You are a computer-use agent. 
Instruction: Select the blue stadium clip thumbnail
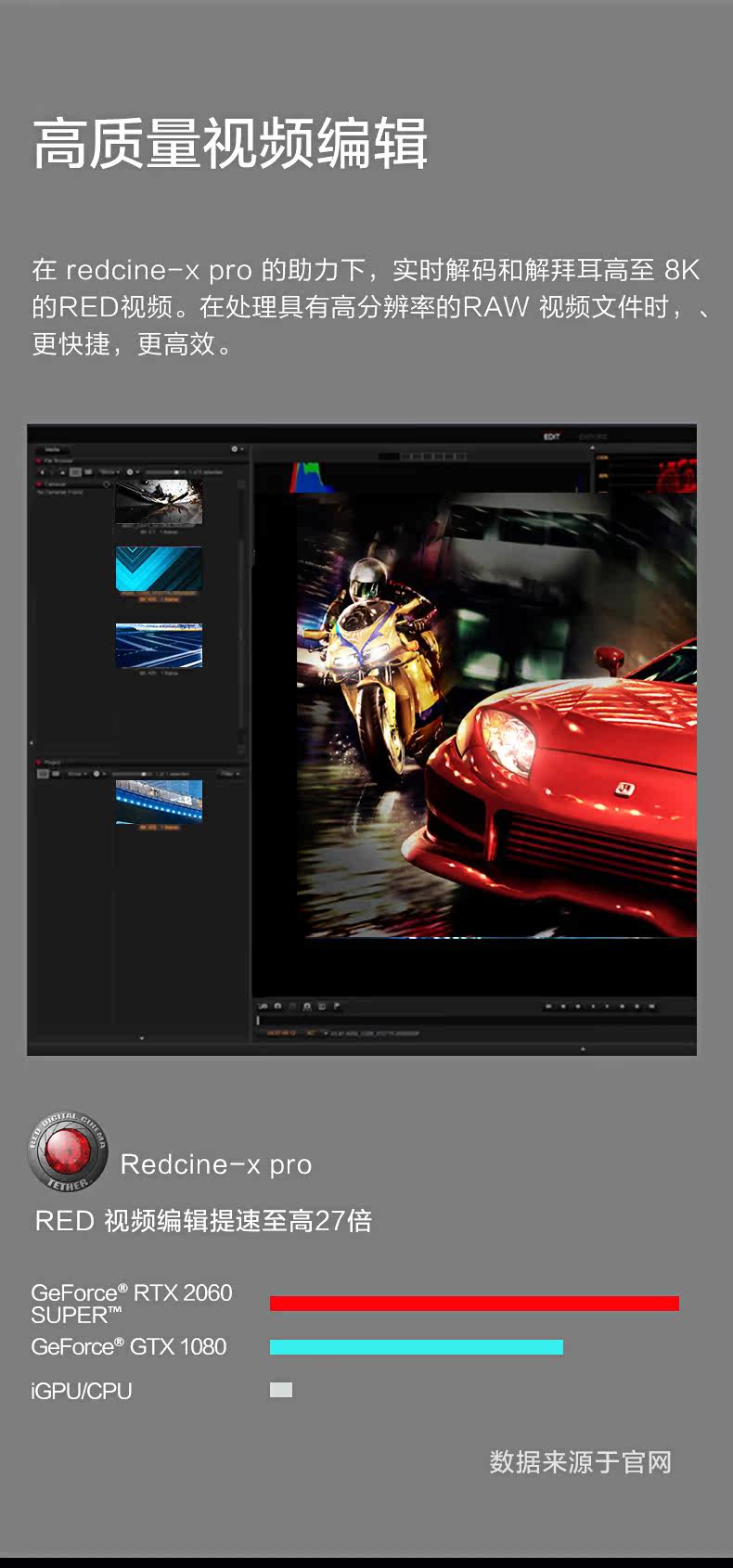click(x=159, y=645)
